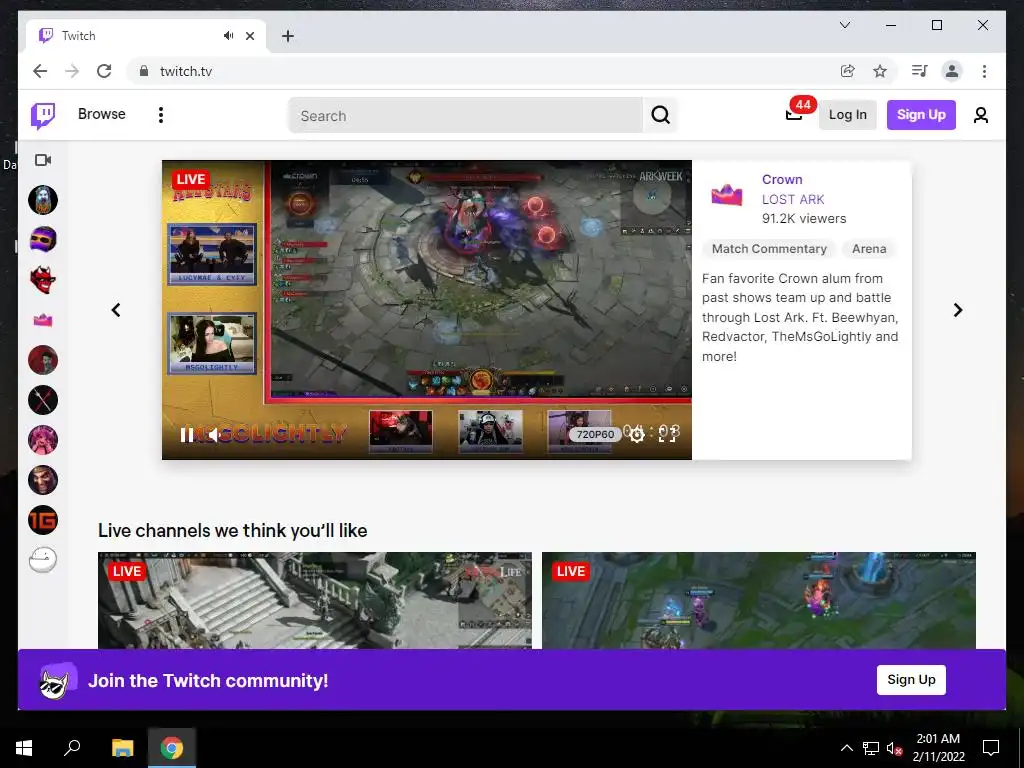Open the Windows Start menu

[24, 748]
